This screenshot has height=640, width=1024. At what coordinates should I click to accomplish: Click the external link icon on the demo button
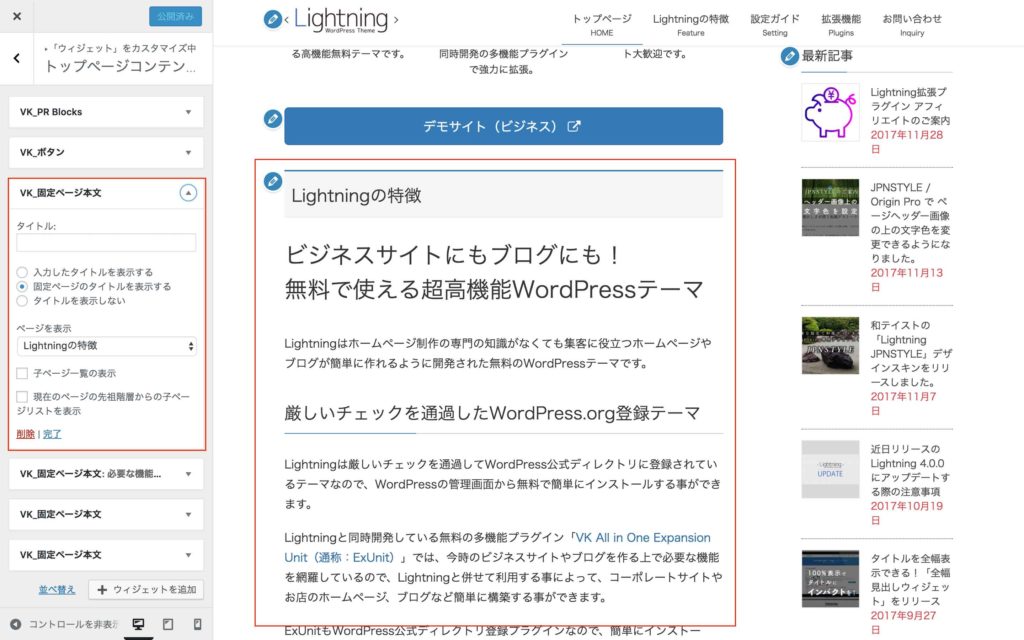click(x=573, y=126)
